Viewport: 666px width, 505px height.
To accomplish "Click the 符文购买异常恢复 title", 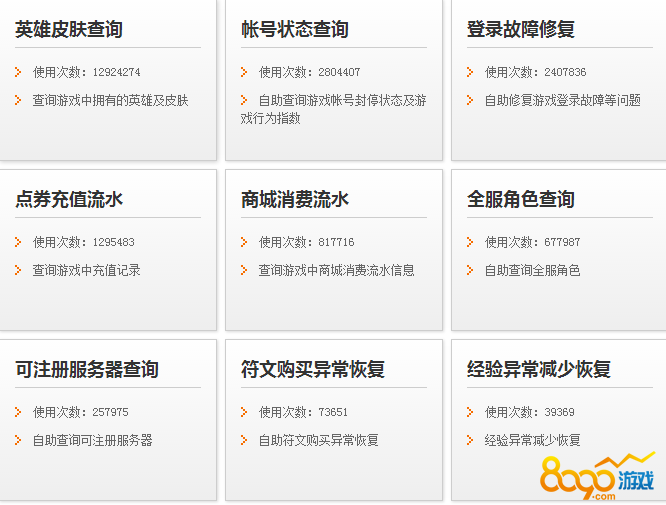I will (313, 370).
